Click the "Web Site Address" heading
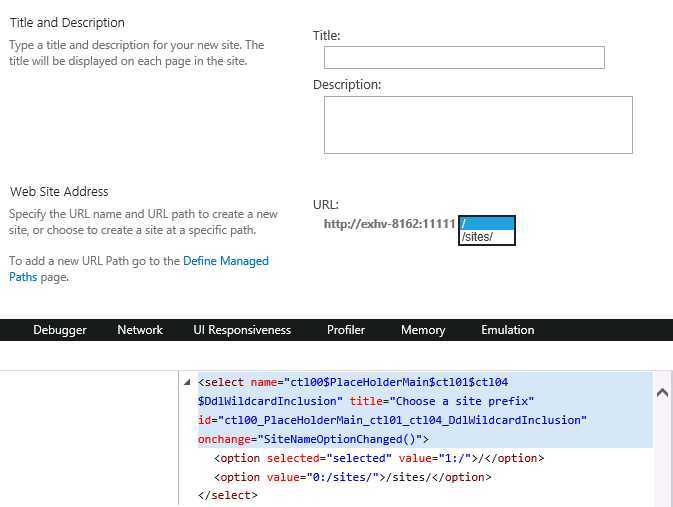This screenshot has width=673, height=507. point(59,191)
